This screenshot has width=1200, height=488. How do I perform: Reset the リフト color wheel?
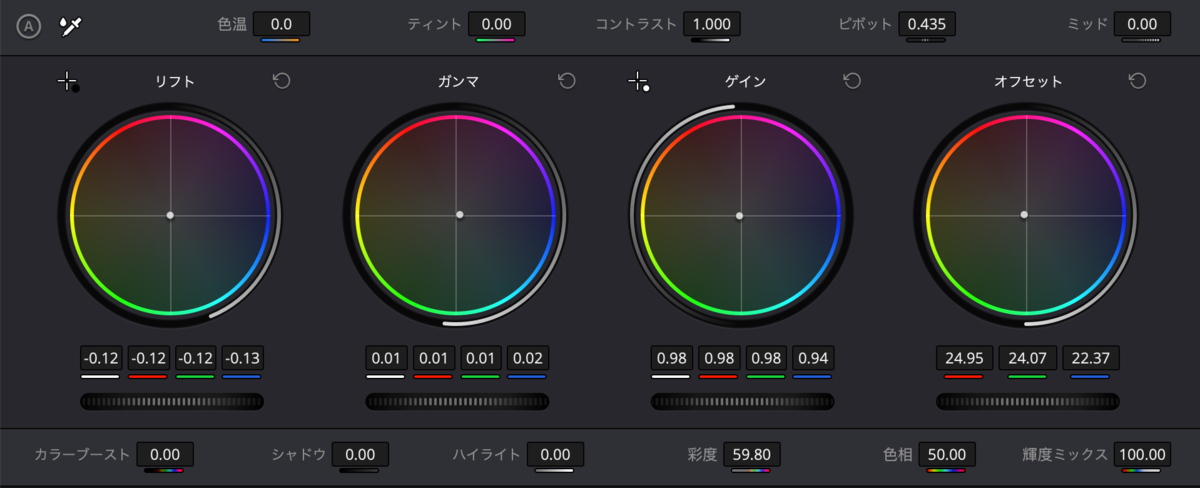click(x=282, y=81)
